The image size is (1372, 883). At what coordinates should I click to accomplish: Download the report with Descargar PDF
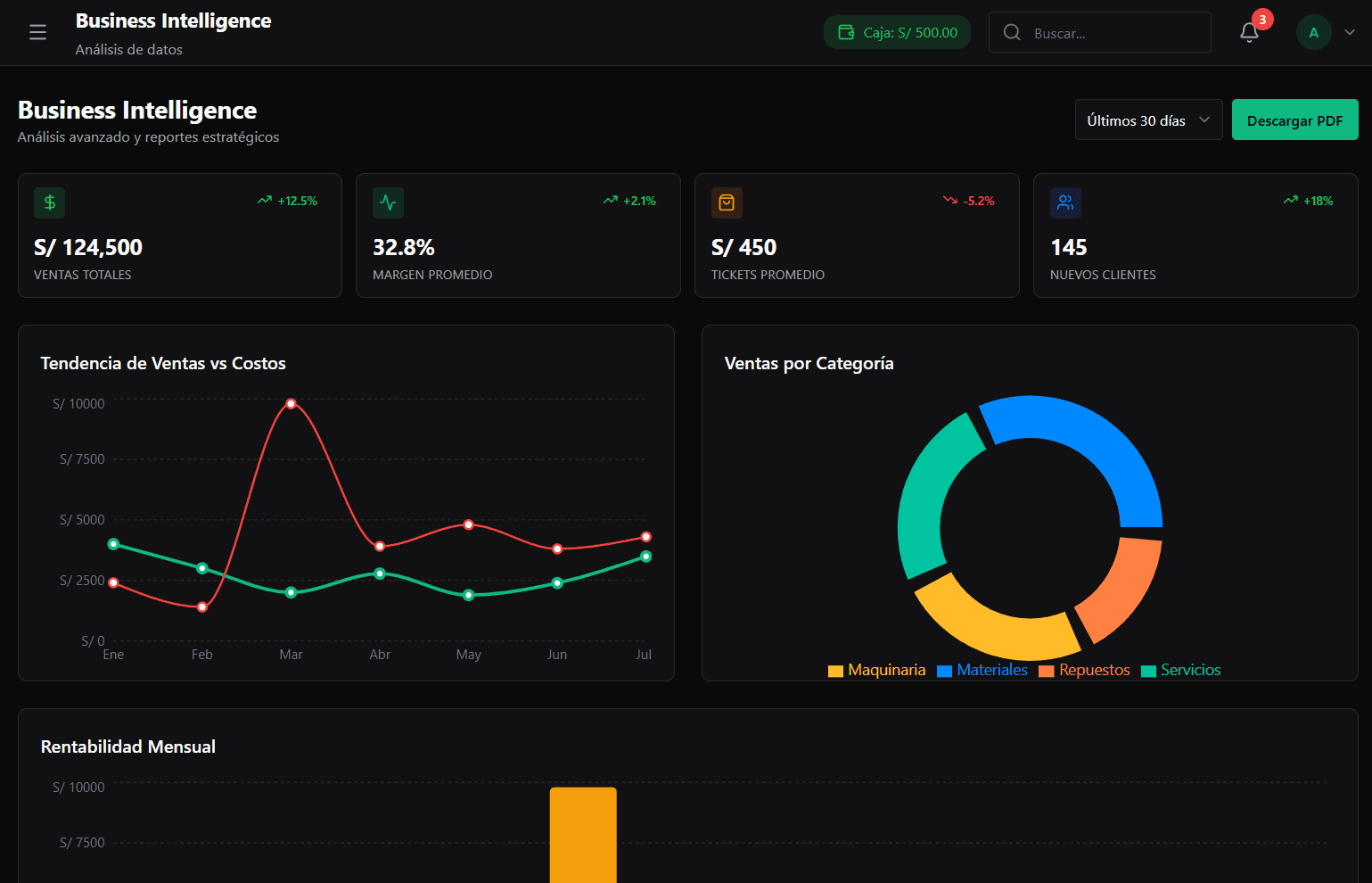[1294, 120]
